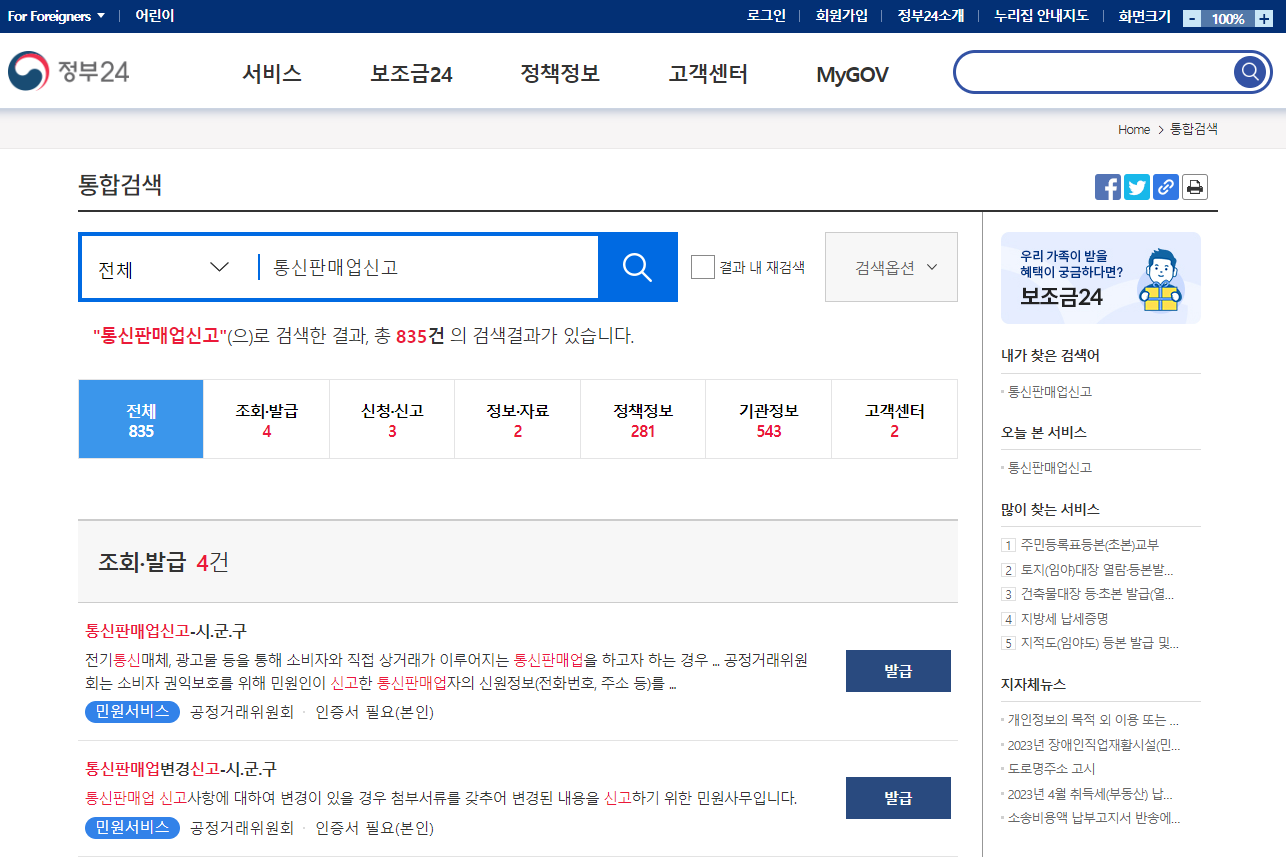Enable the 결과 내 재검색 checkbox
Image resolution: width=1286 pixels, height=857 pixels.
tap(702, 267)
